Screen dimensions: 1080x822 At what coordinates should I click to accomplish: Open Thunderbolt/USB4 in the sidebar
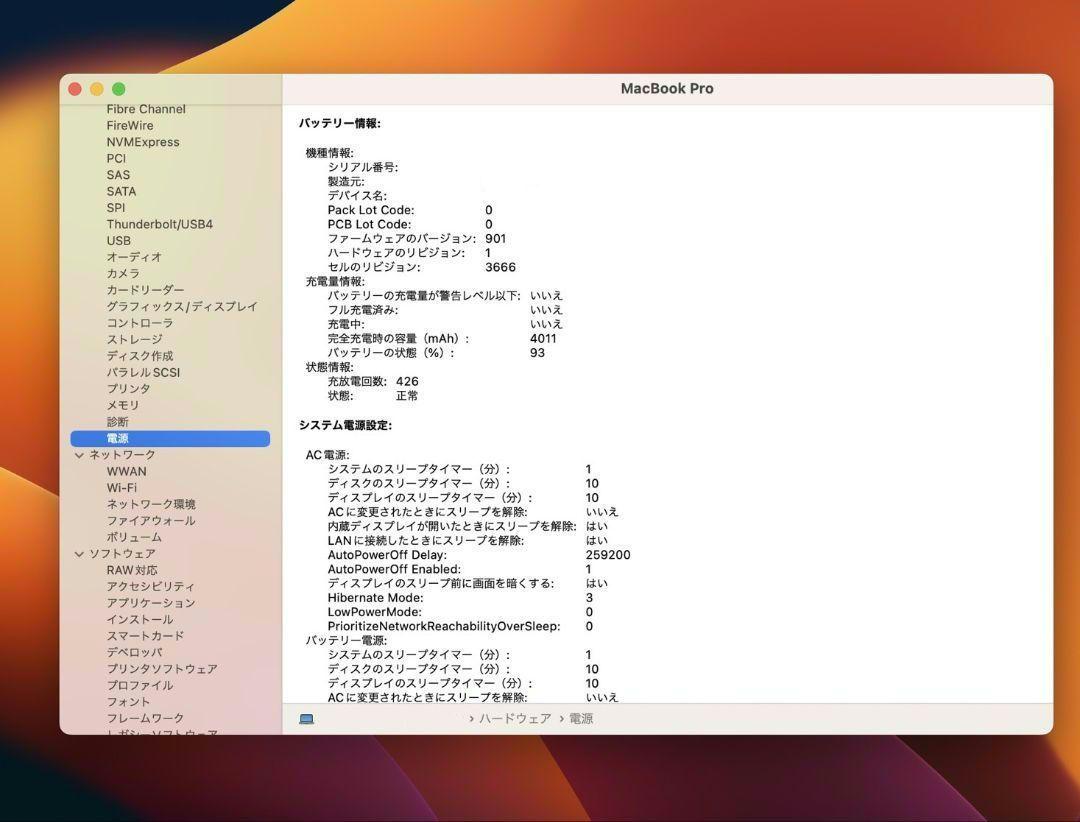coord(160,224)
